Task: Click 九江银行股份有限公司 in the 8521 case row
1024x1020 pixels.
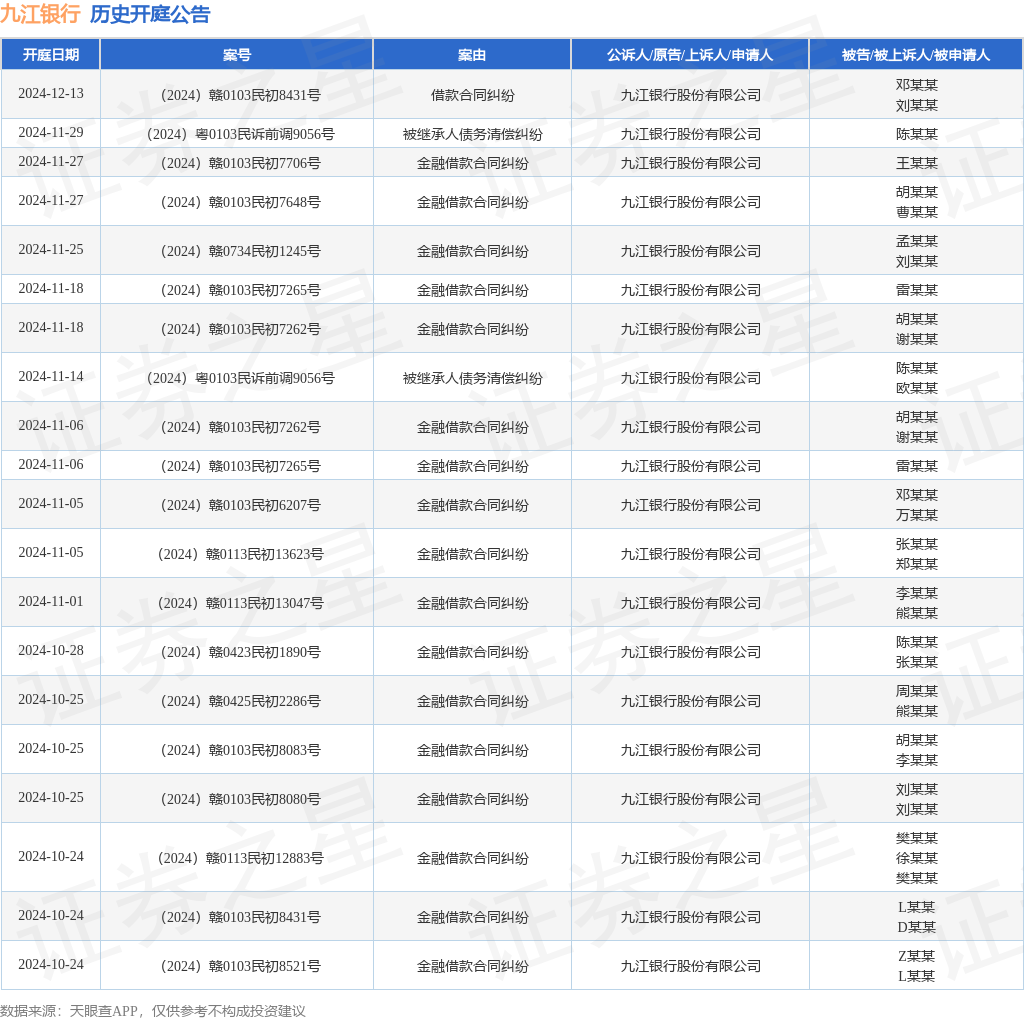Action: (691, 966)
